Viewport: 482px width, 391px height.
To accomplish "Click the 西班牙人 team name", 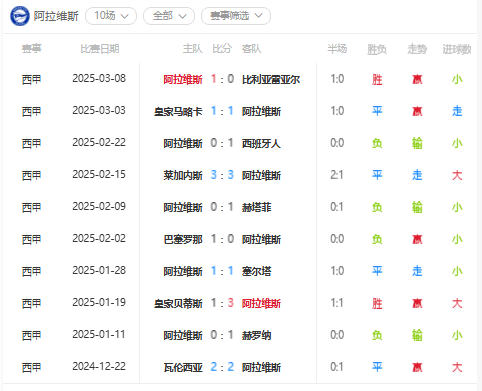I will 261,143.
